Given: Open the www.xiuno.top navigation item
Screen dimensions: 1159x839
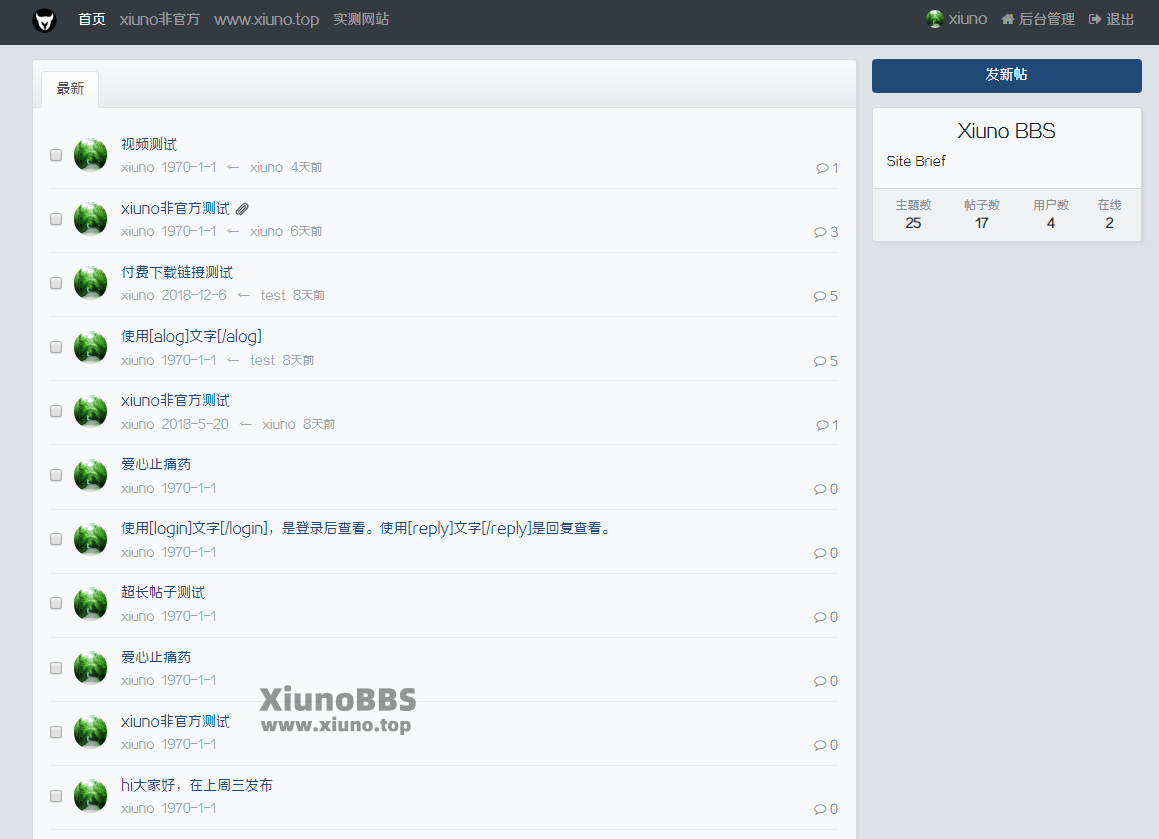Looking at the screenshot, I should tap(266, 19).
